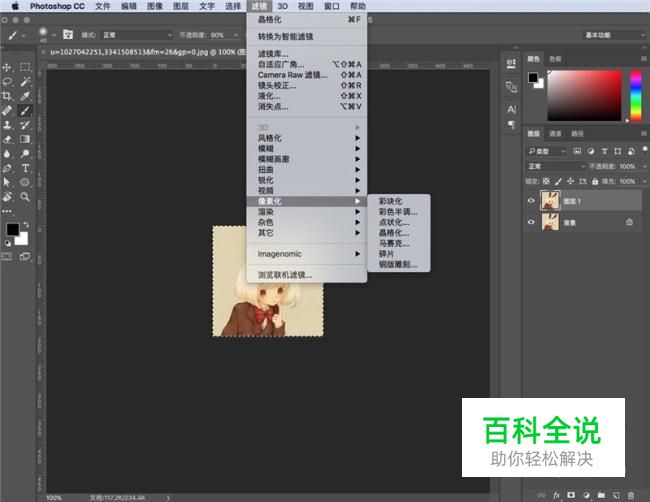Image resolution: width=650 pixels, height=502 pixels.
Task: Select the Eraser tool
Action: (7, 139)
